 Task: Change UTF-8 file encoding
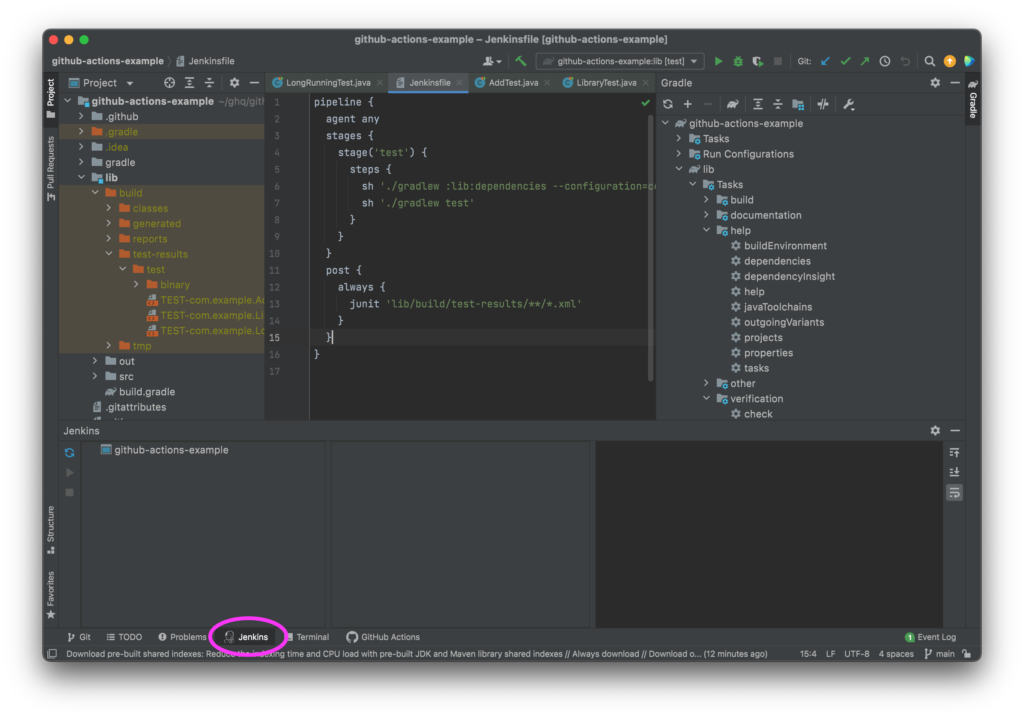pos(856,654)
